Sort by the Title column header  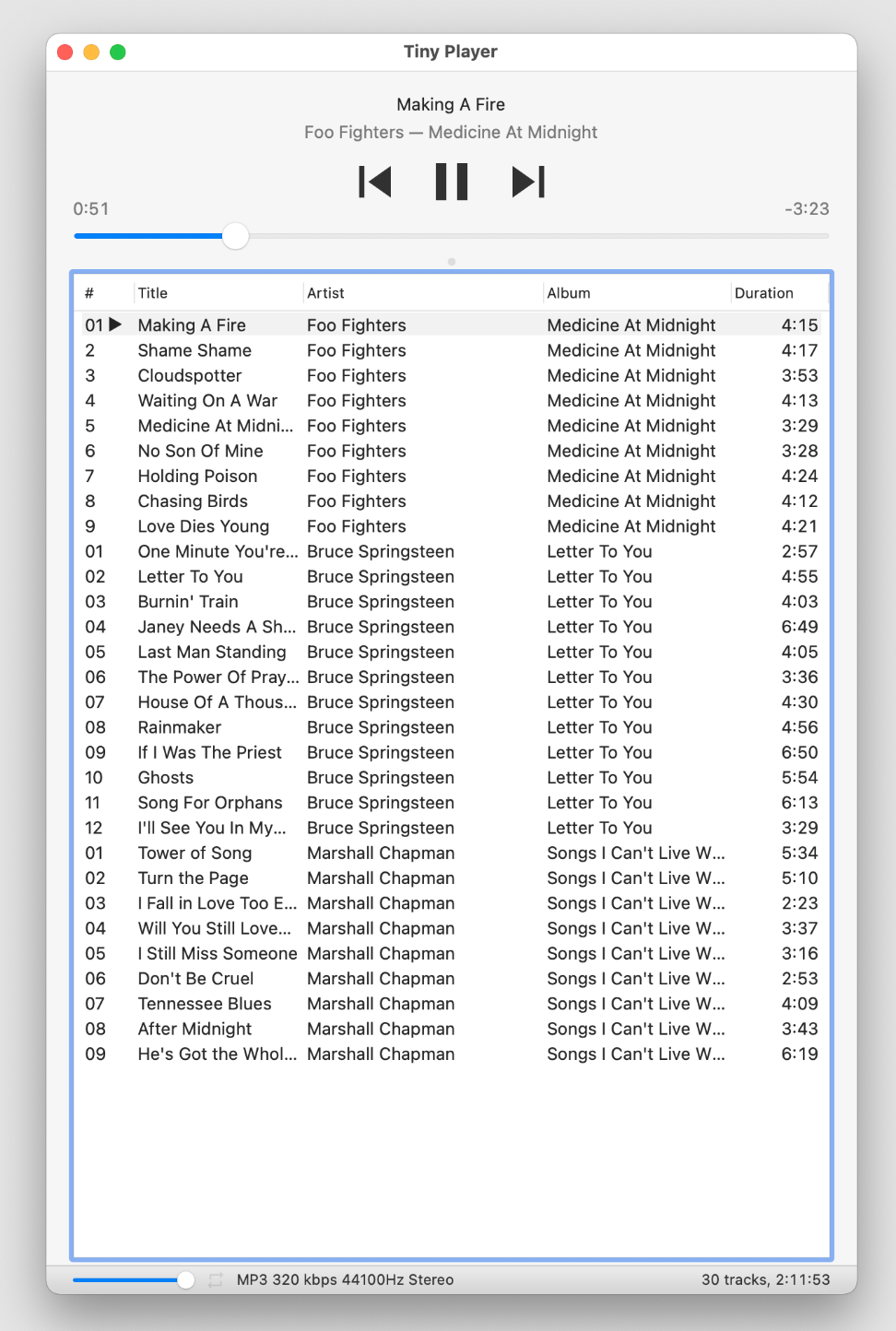(x=153, y=293)
